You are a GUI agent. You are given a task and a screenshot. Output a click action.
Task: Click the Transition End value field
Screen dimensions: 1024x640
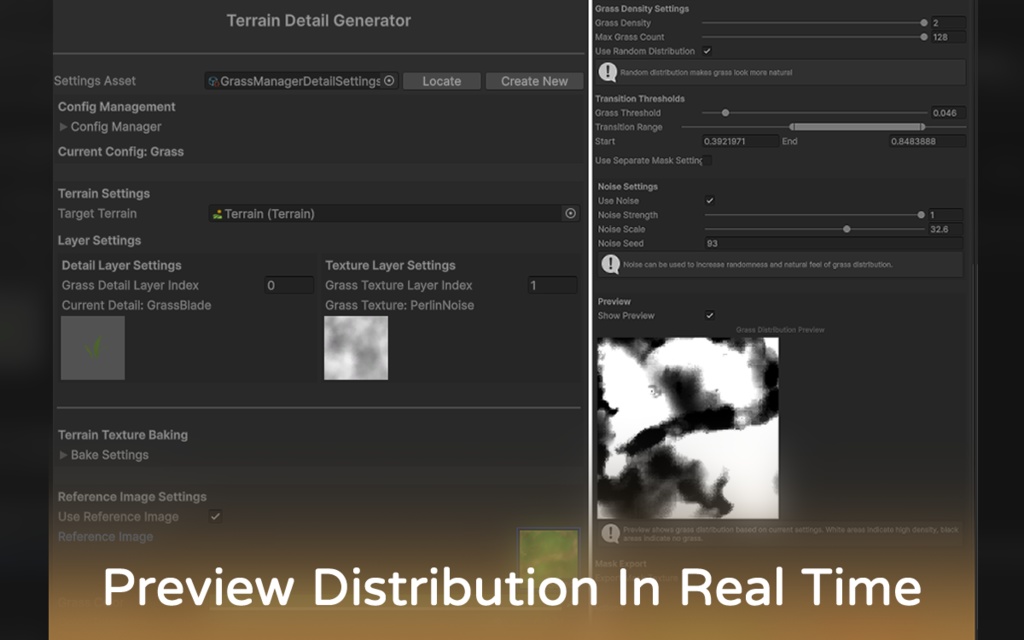click(927, 141)
